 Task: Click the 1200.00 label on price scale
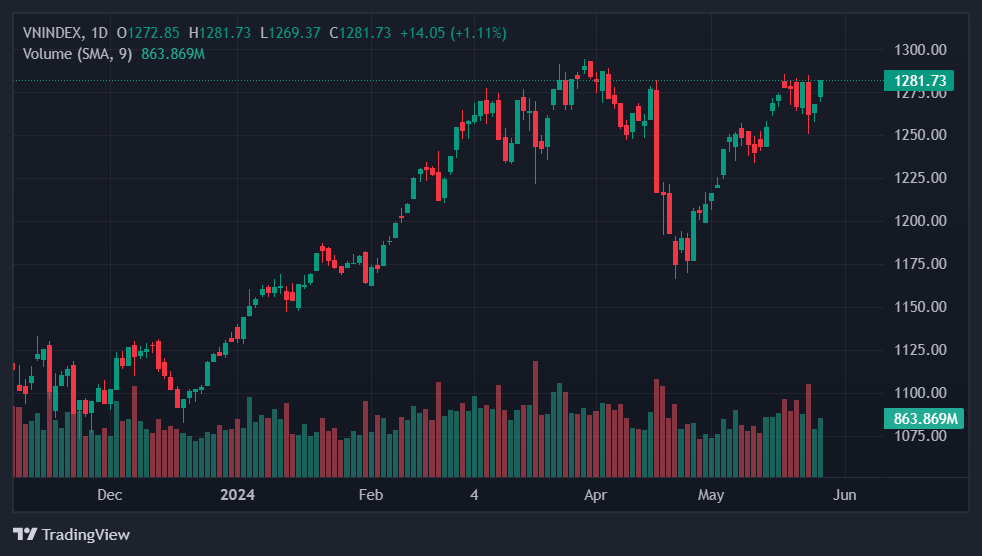[x=919, y=221]
